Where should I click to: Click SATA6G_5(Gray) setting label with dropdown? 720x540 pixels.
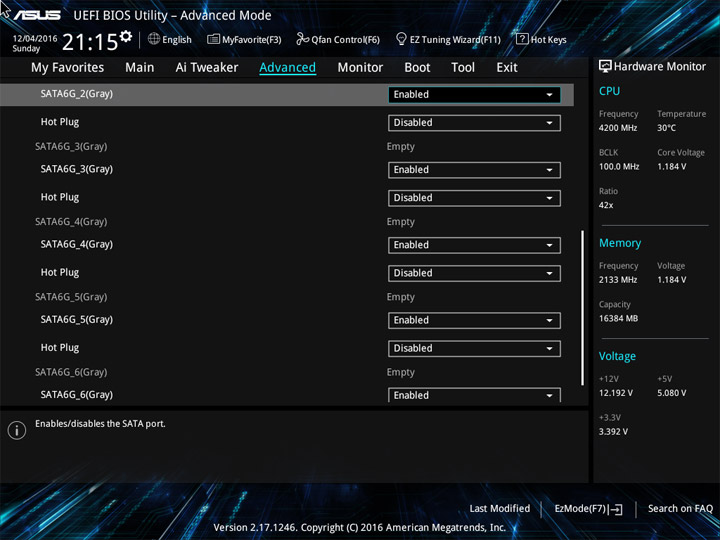tap(77, 320)
